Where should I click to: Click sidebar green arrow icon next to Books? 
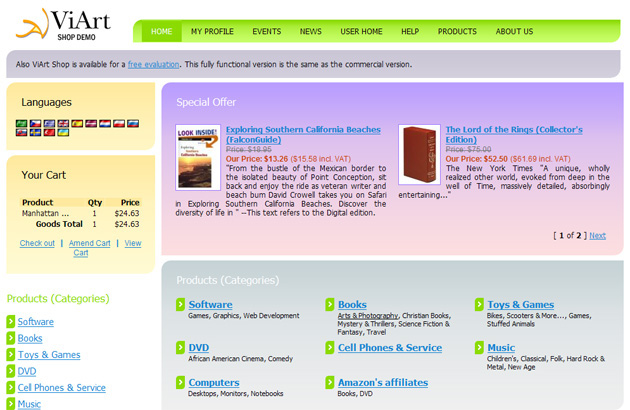[11, 338]
